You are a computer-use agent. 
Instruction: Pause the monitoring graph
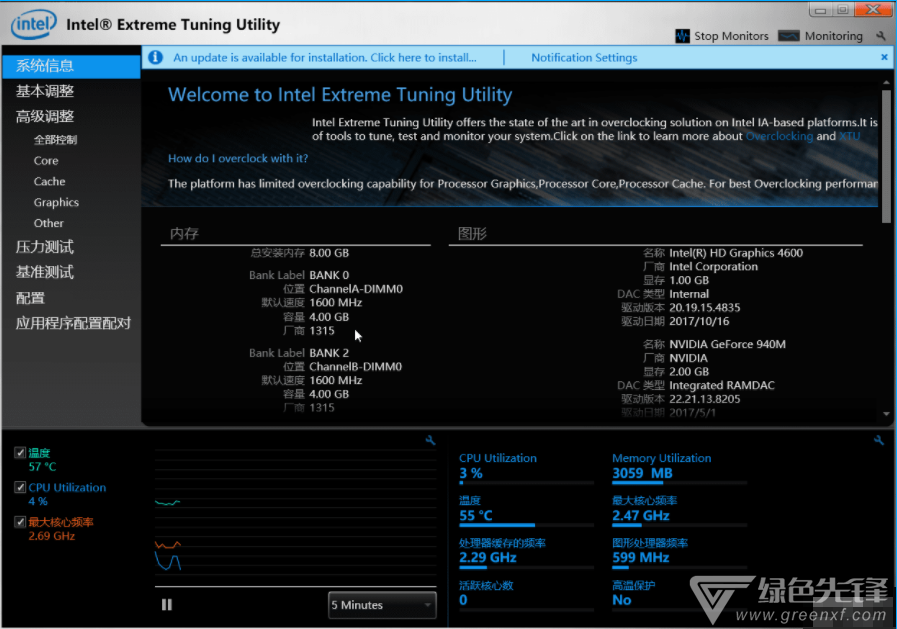167,604
